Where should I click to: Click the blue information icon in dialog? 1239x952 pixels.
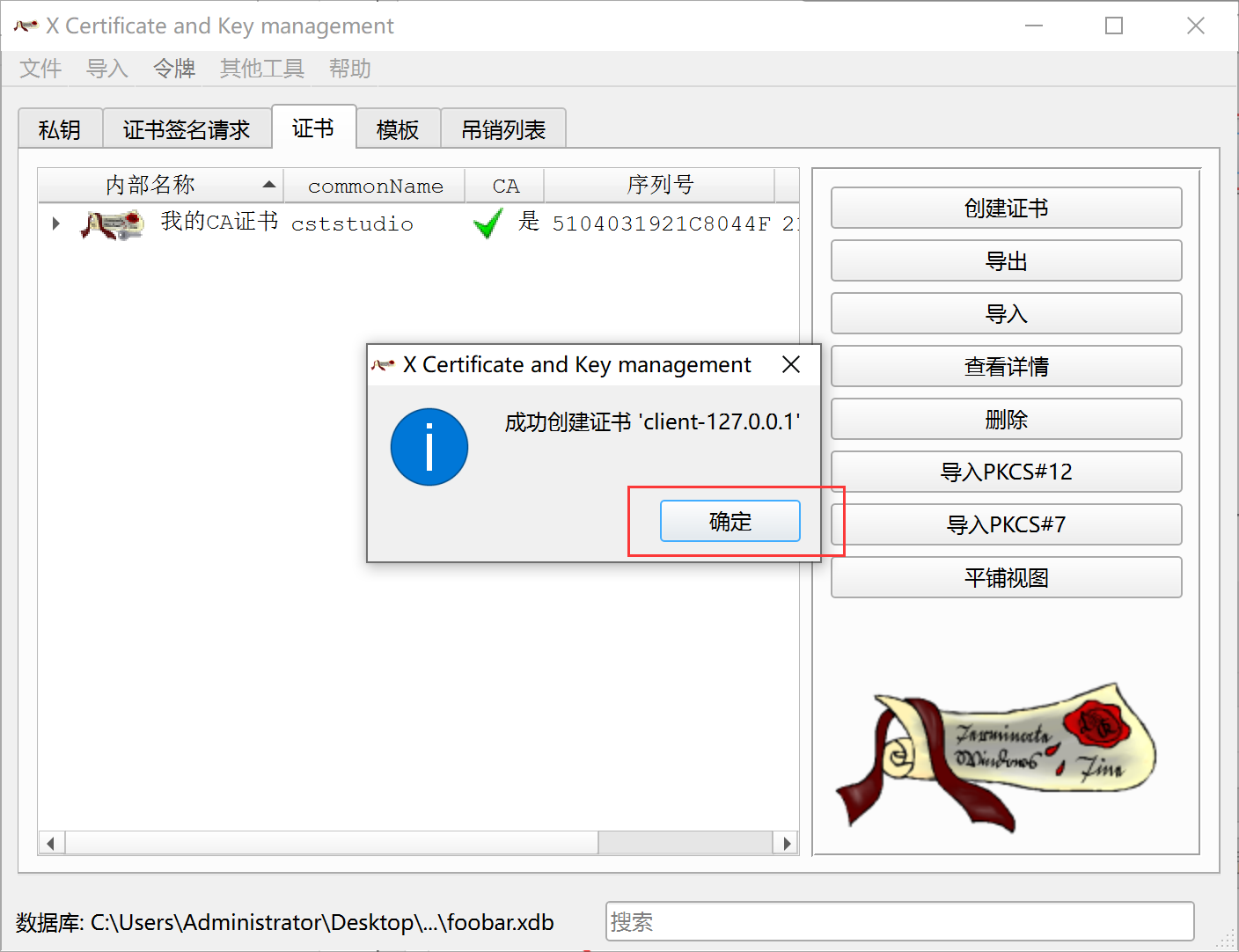pyautogui.click(x=429, y=447)
